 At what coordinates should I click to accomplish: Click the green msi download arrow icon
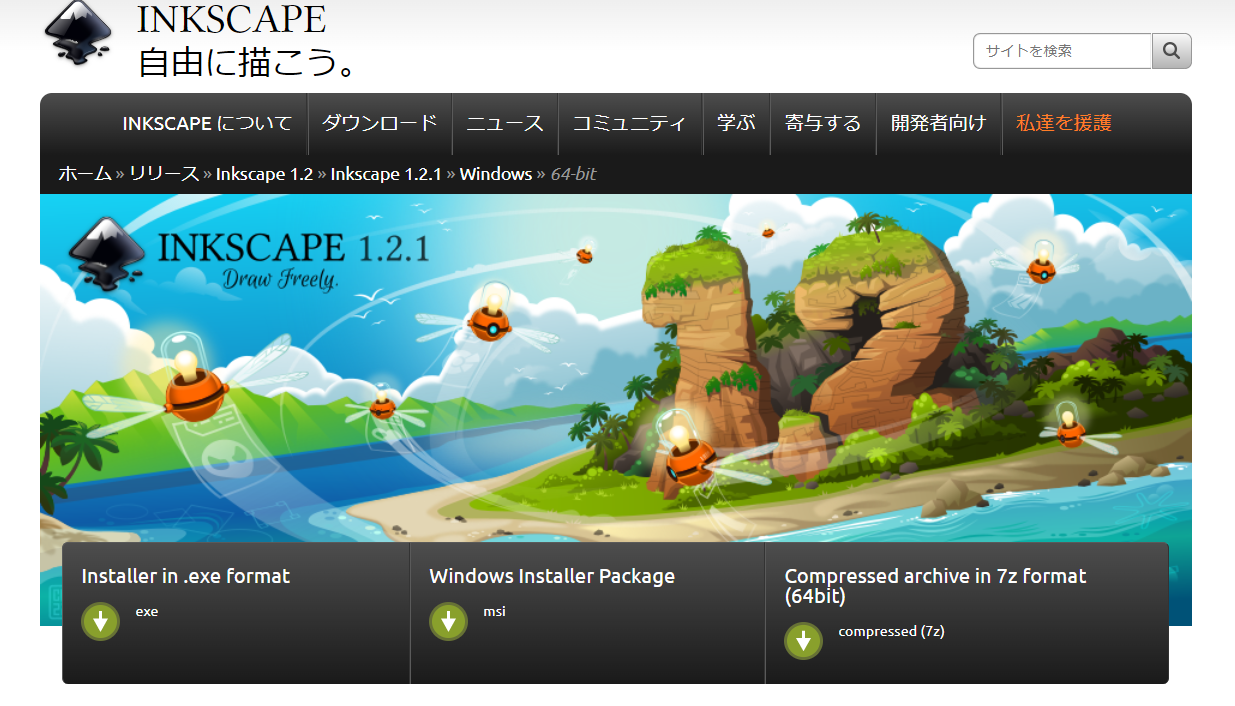pos(448,621)
